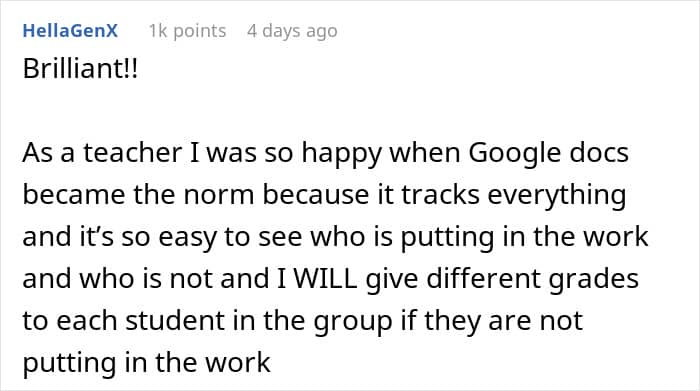Open the 4 days ago timestamp permalink
Image resolution: width=700 pixels, height=391 pixels.
292,31
